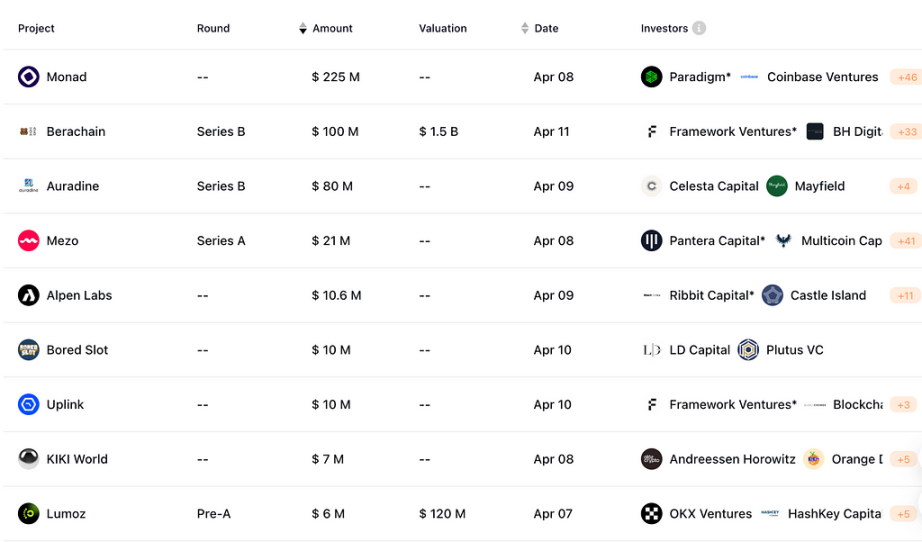Click the Round column header
922x542 pixels.
pos(213,28)
